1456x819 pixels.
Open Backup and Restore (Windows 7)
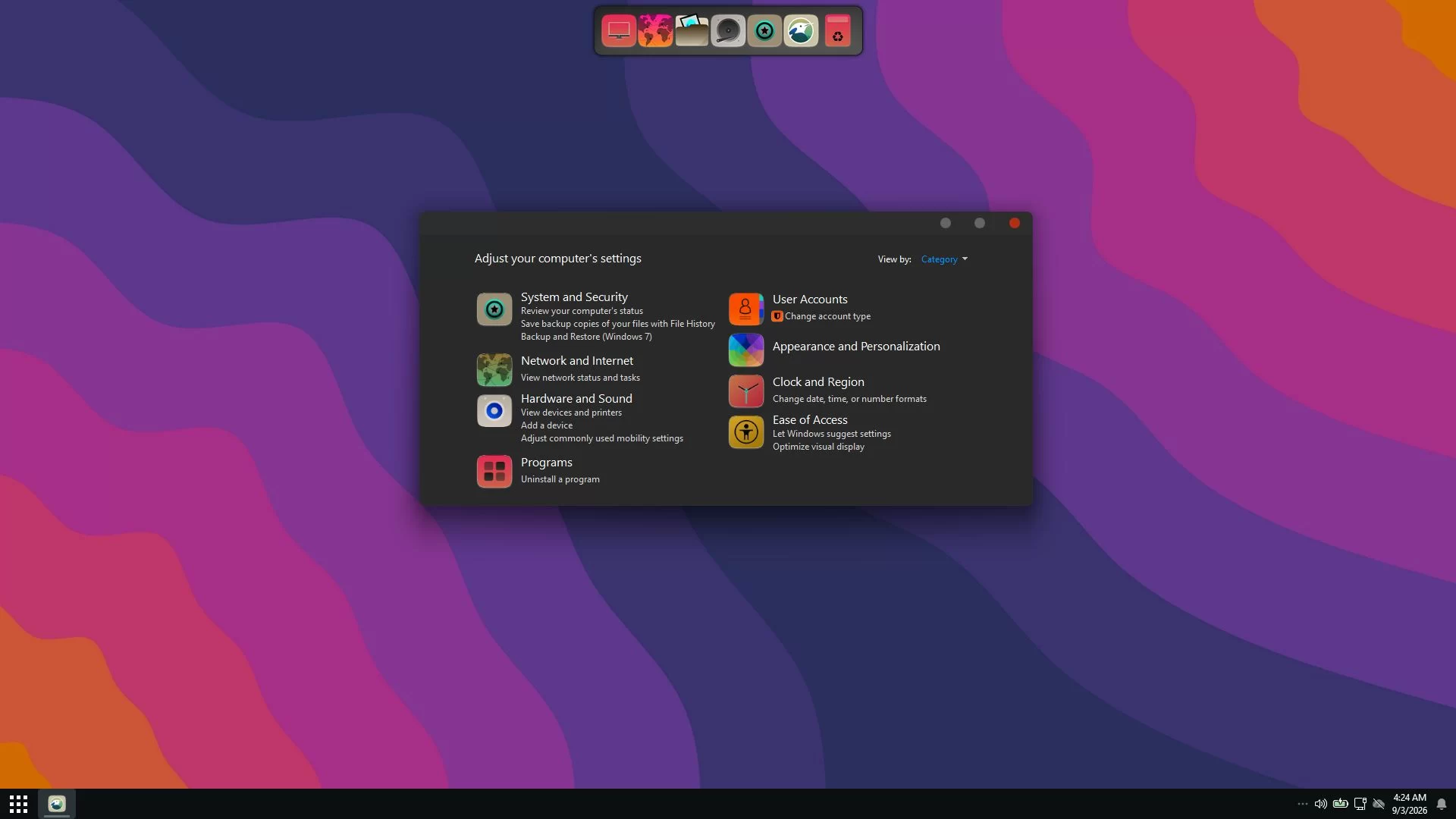tap(586, 337)
